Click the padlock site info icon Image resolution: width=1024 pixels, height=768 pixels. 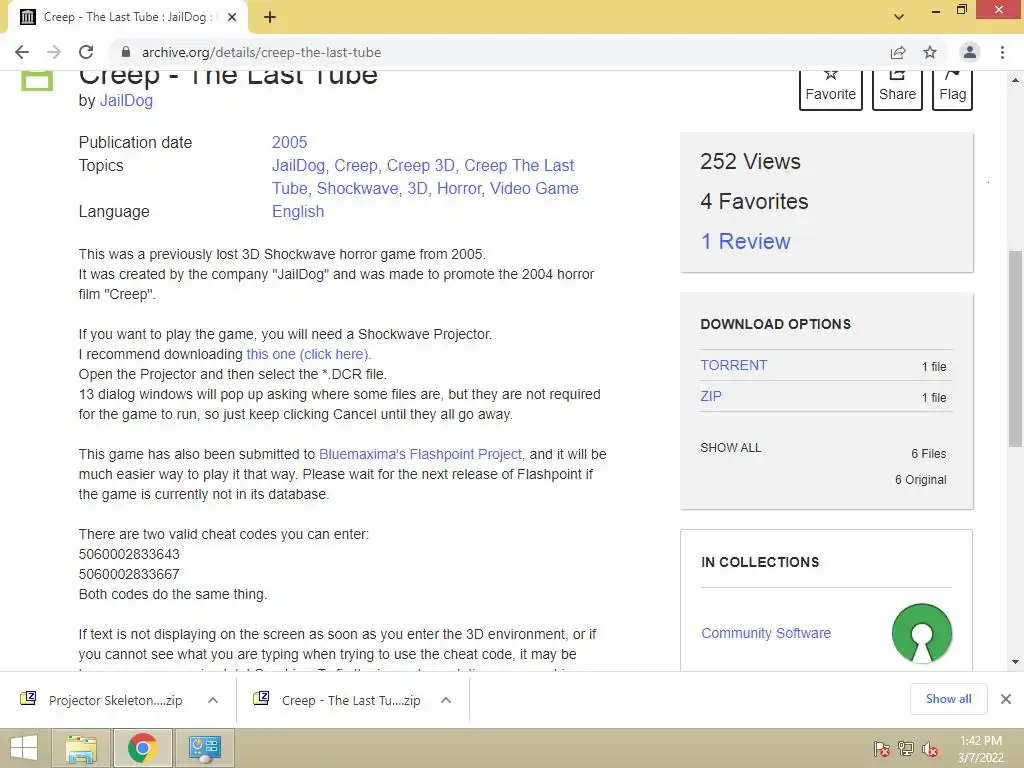(126, 52)
